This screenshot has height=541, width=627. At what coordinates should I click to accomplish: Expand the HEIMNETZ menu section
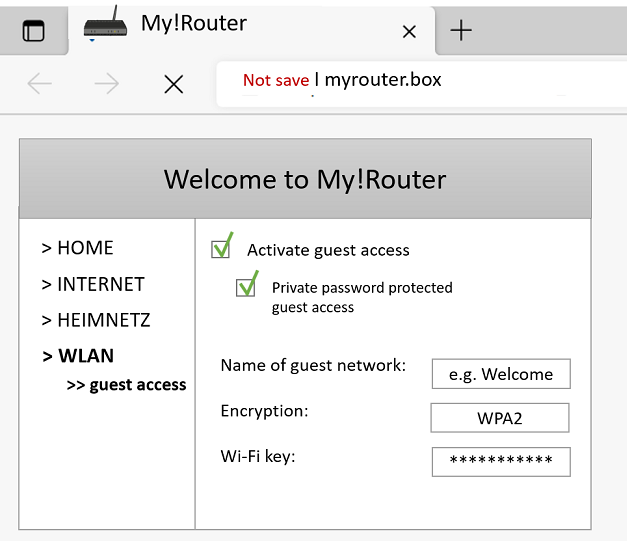point(96,320)
